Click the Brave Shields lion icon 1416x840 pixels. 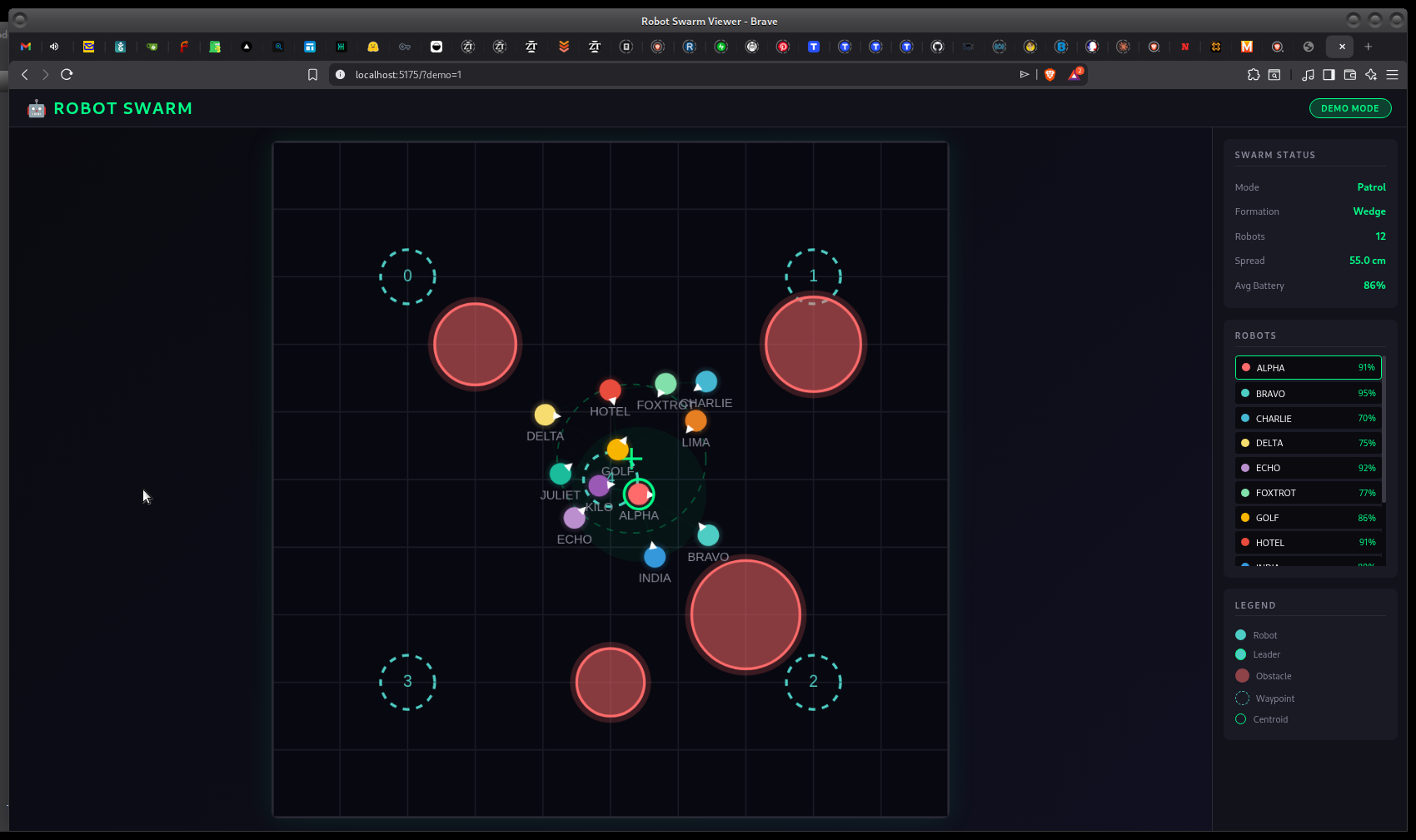coord(1050,75)
